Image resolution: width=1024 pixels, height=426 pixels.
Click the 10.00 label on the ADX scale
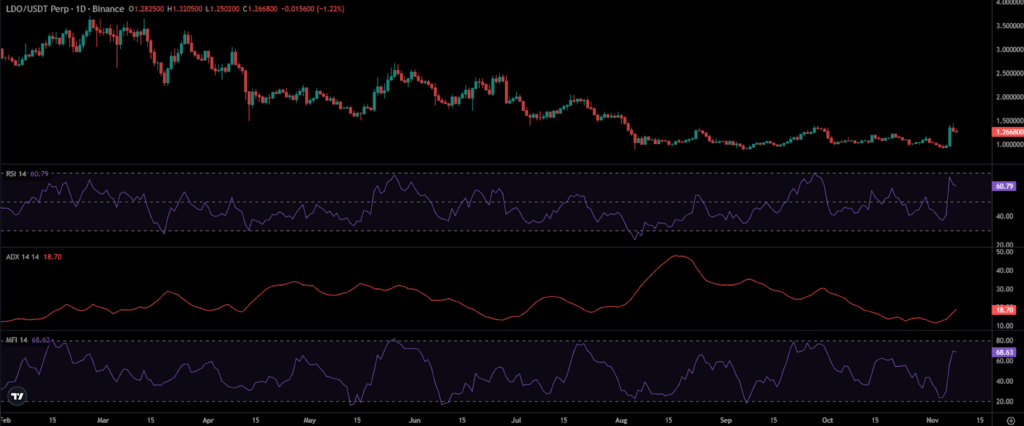coord(1004,325)
